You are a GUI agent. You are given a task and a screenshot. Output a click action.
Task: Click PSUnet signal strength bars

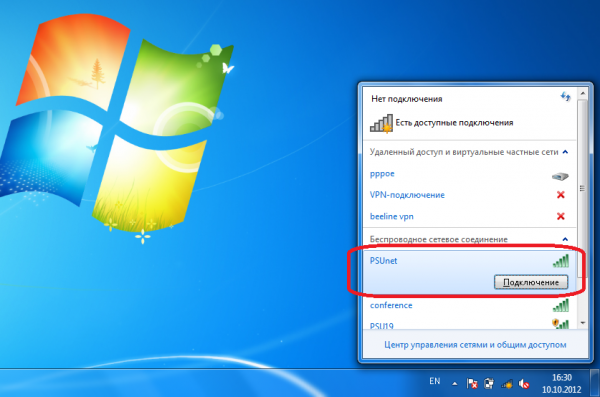point(561,261)
